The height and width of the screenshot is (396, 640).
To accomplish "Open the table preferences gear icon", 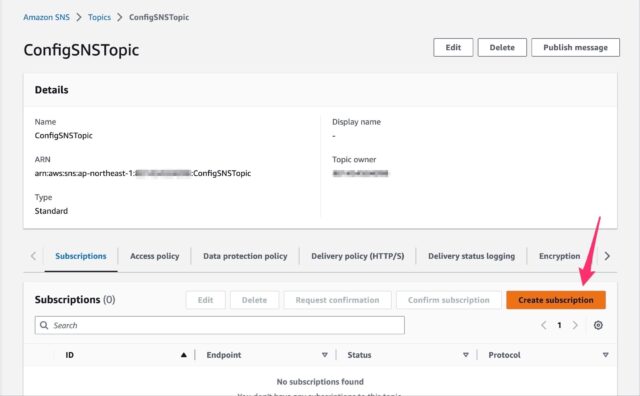I will (598, 325).
